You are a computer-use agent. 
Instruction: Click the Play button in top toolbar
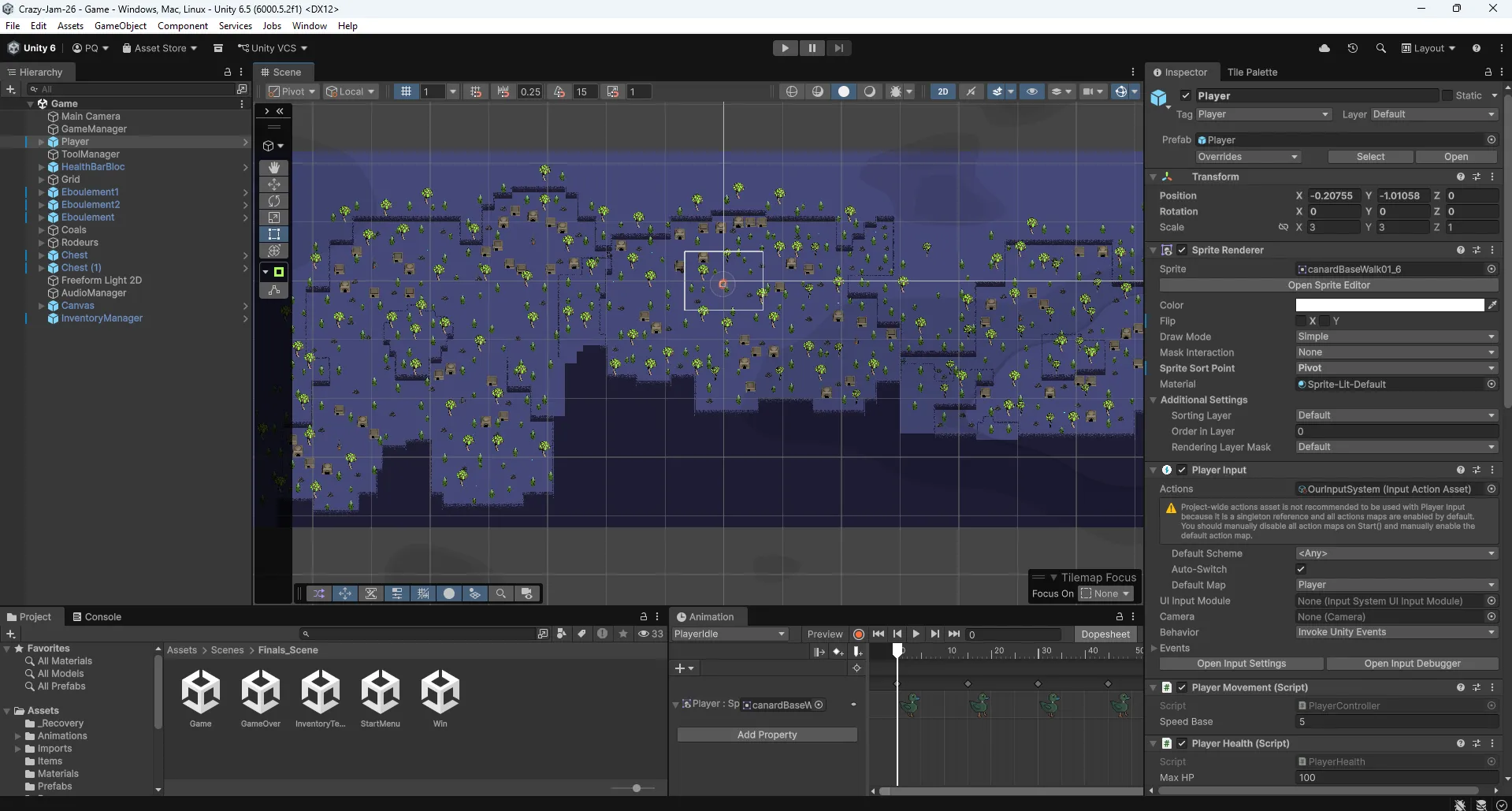tap(785, 48)
